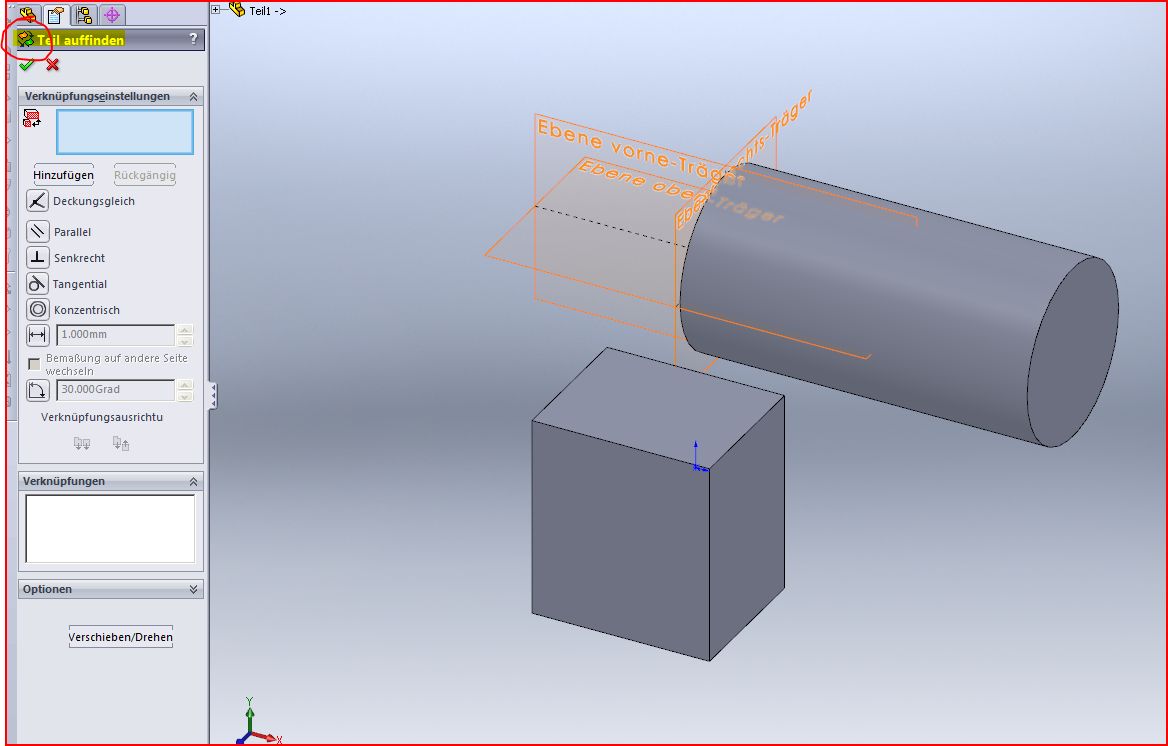The image size is (1168, 746).
Task: Open help for Teil auffinden
Action: pos(194,39)
